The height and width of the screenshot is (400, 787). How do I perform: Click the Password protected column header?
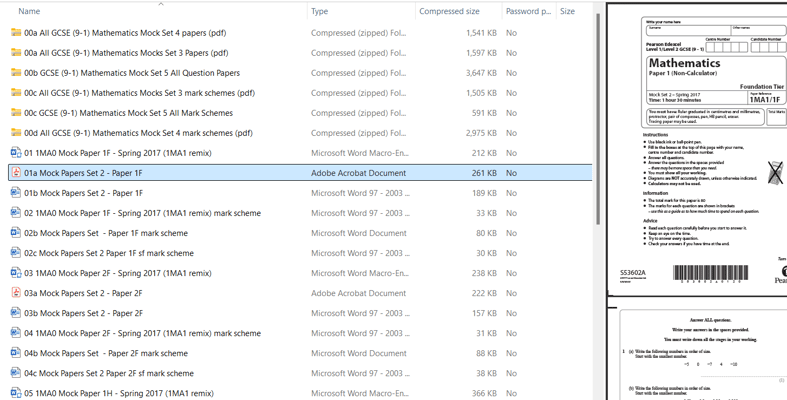coord(528,12)
